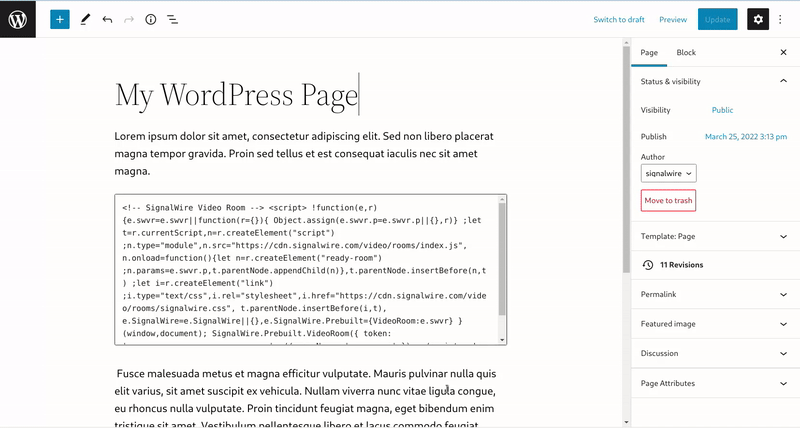The image size is (800, 428).
Task: Close the settings sidebar with X
Action: pyautogui.click(x=783, y=52)
